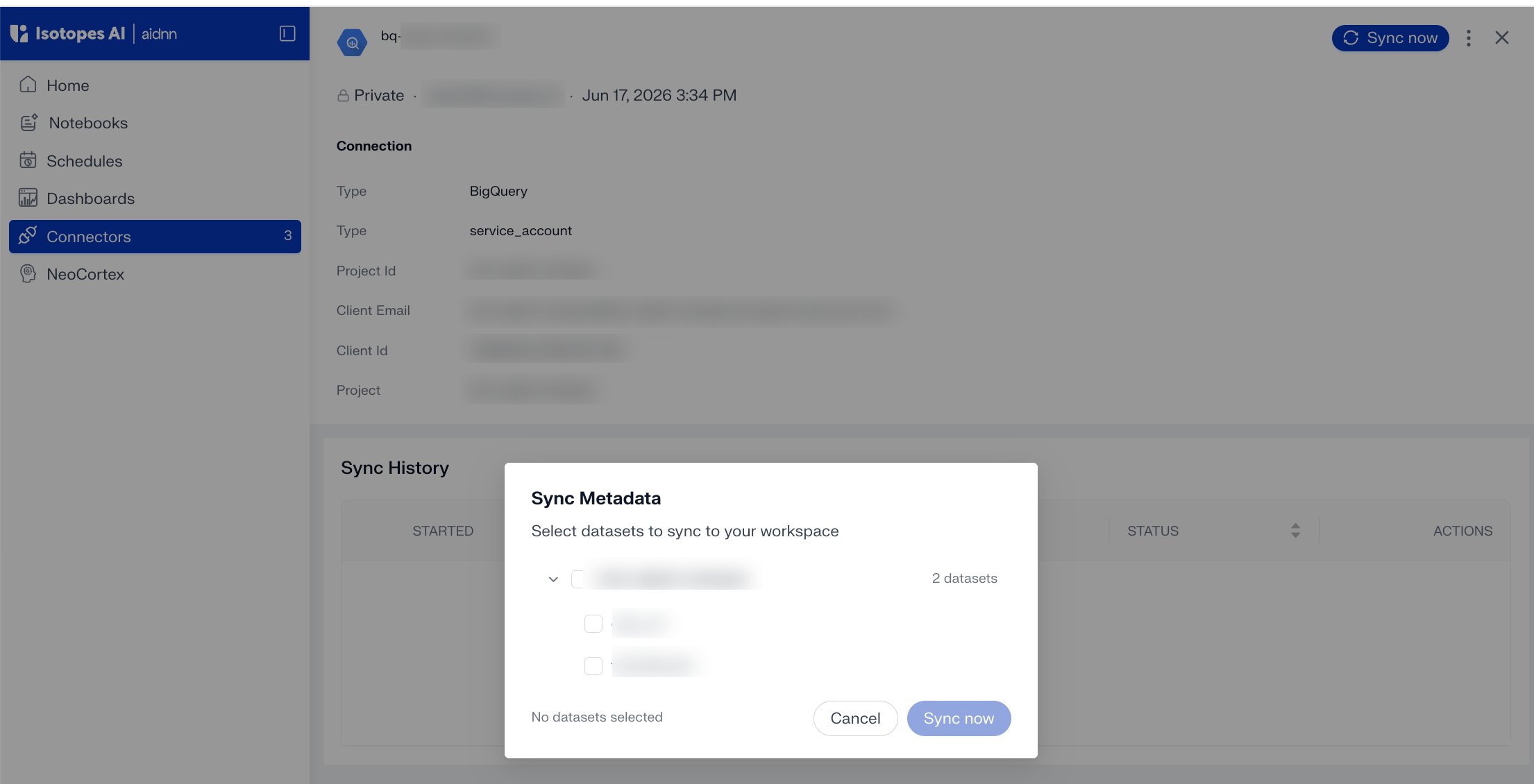This screenshot has width=1534, height=784.
Task: Open Home from the sidebar
Action: coord(155,85)
